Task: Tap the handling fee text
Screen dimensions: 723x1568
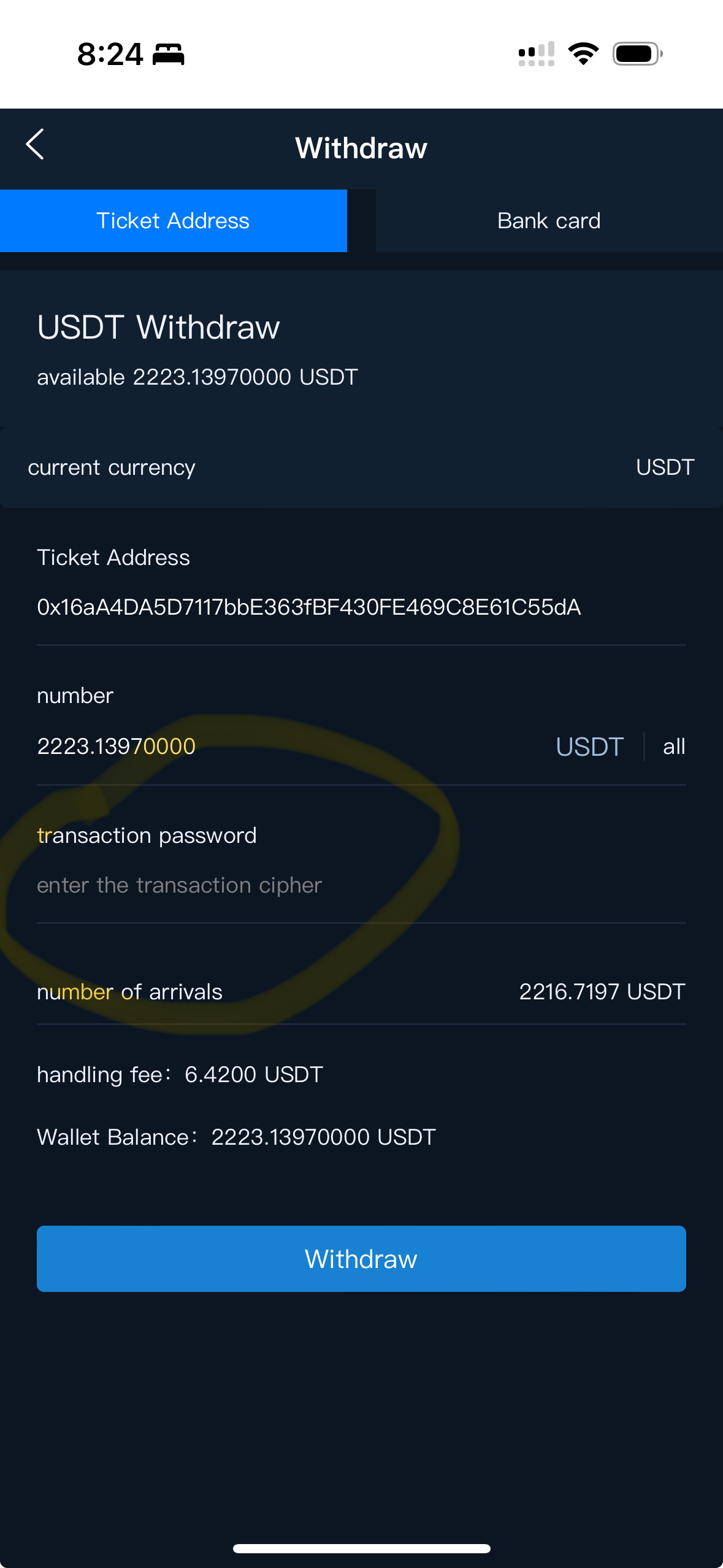Action: 180,1075
